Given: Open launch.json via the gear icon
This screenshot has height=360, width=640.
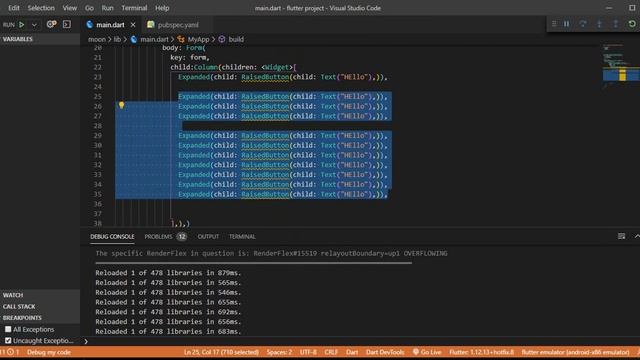Looking at the screenshot, I should click(x=51, y=24).
